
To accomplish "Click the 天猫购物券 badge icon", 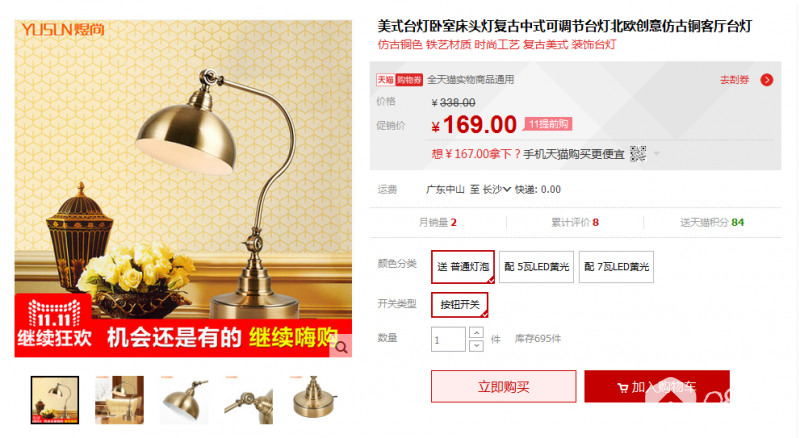I will click(399, 80).
